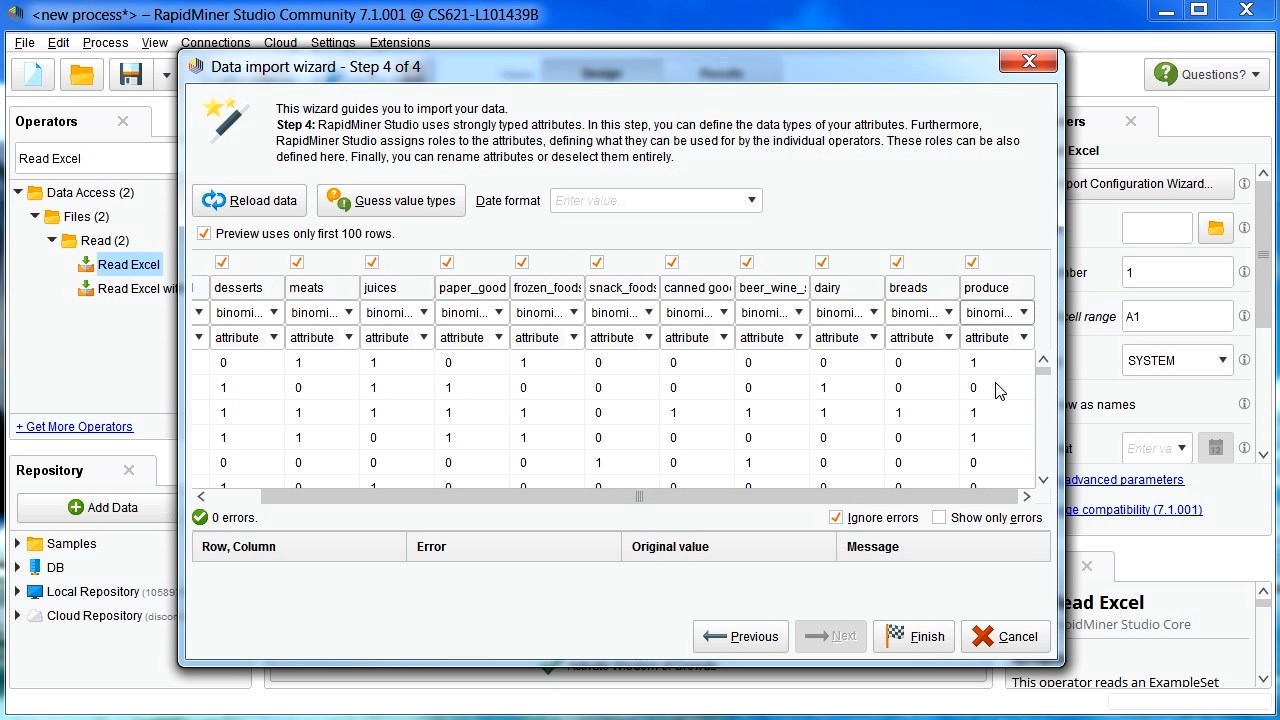This screenshot has width=1280, height=720.
Task: Click Add Data button in Repository
Action: [103, 507]
